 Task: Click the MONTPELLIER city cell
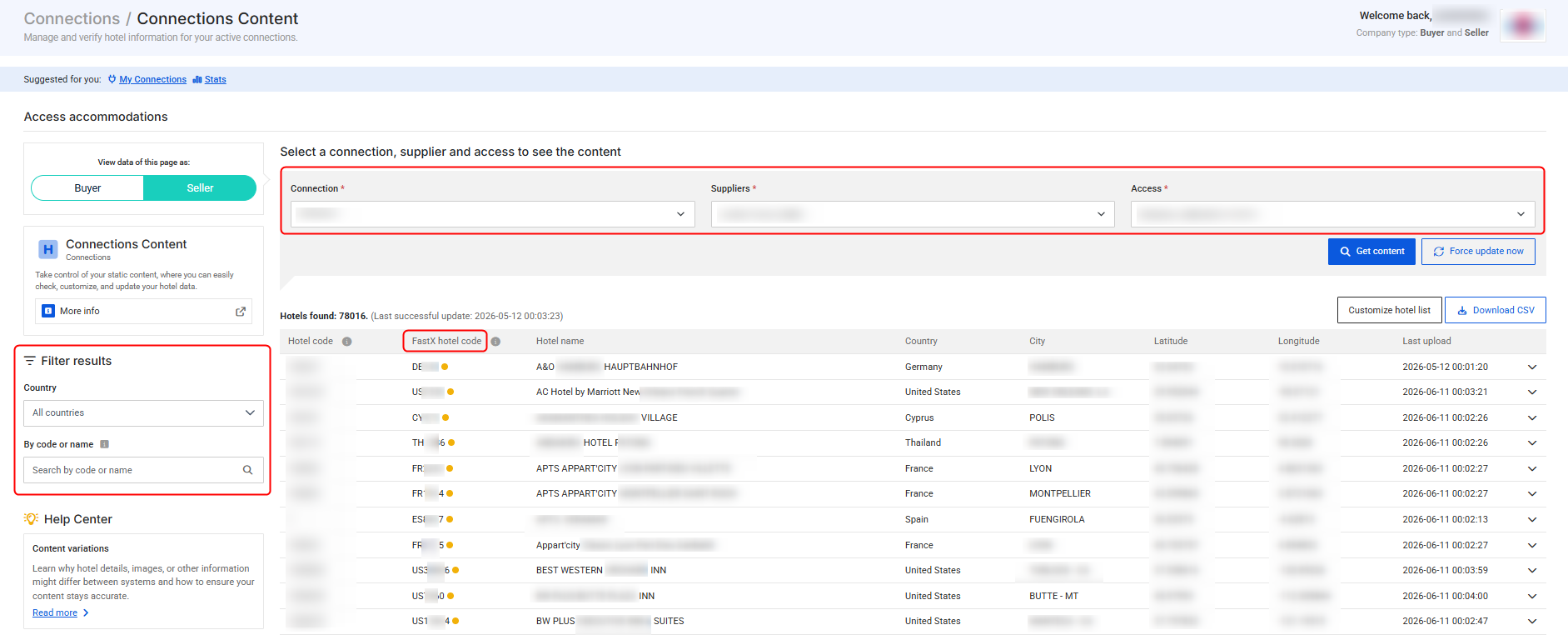pyautogui.click(x=1060, y=493)
